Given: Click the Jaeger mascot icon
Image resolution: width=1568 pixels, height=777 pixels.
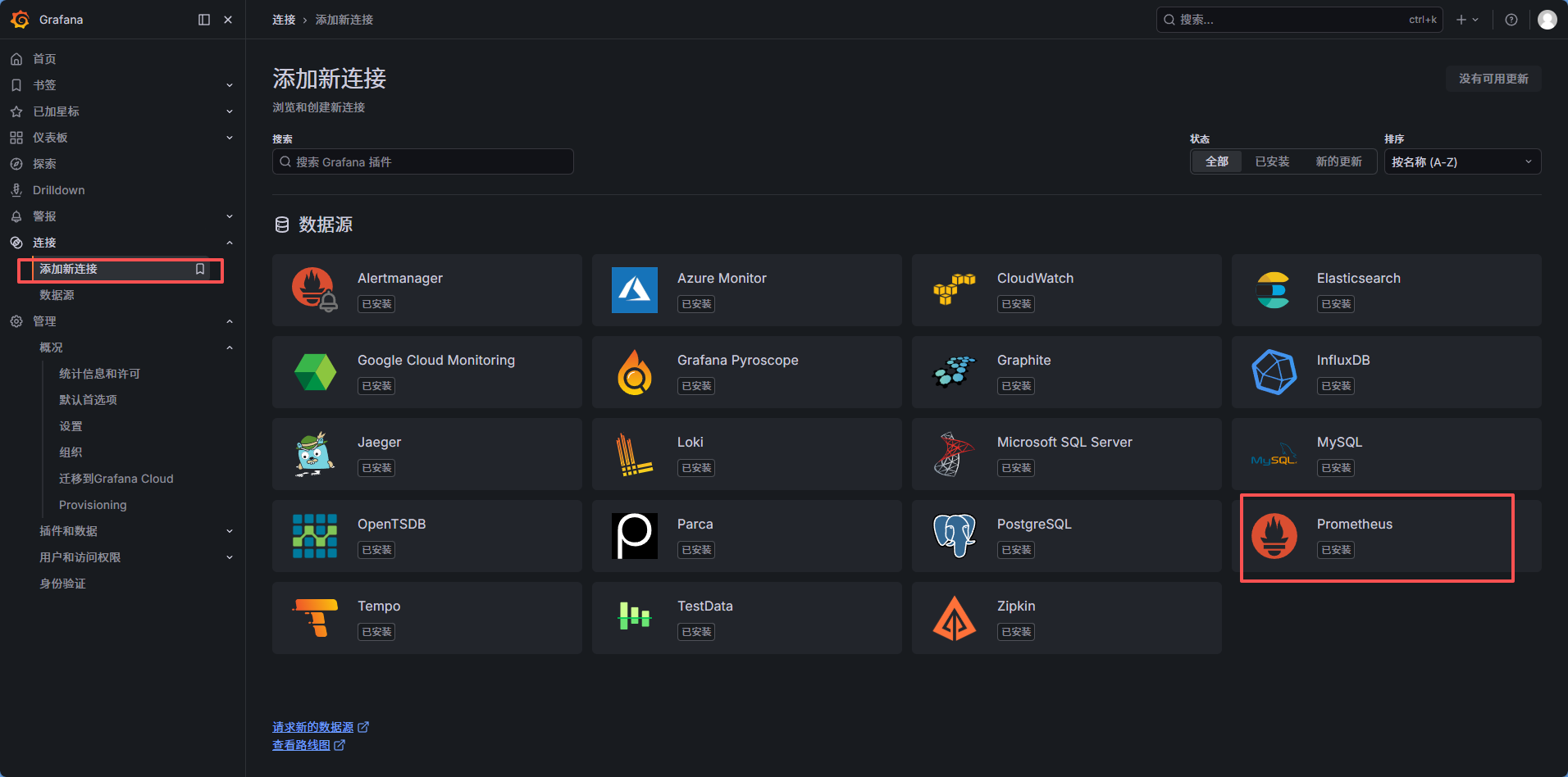Looking at the screenshot, I should point(315,454).
